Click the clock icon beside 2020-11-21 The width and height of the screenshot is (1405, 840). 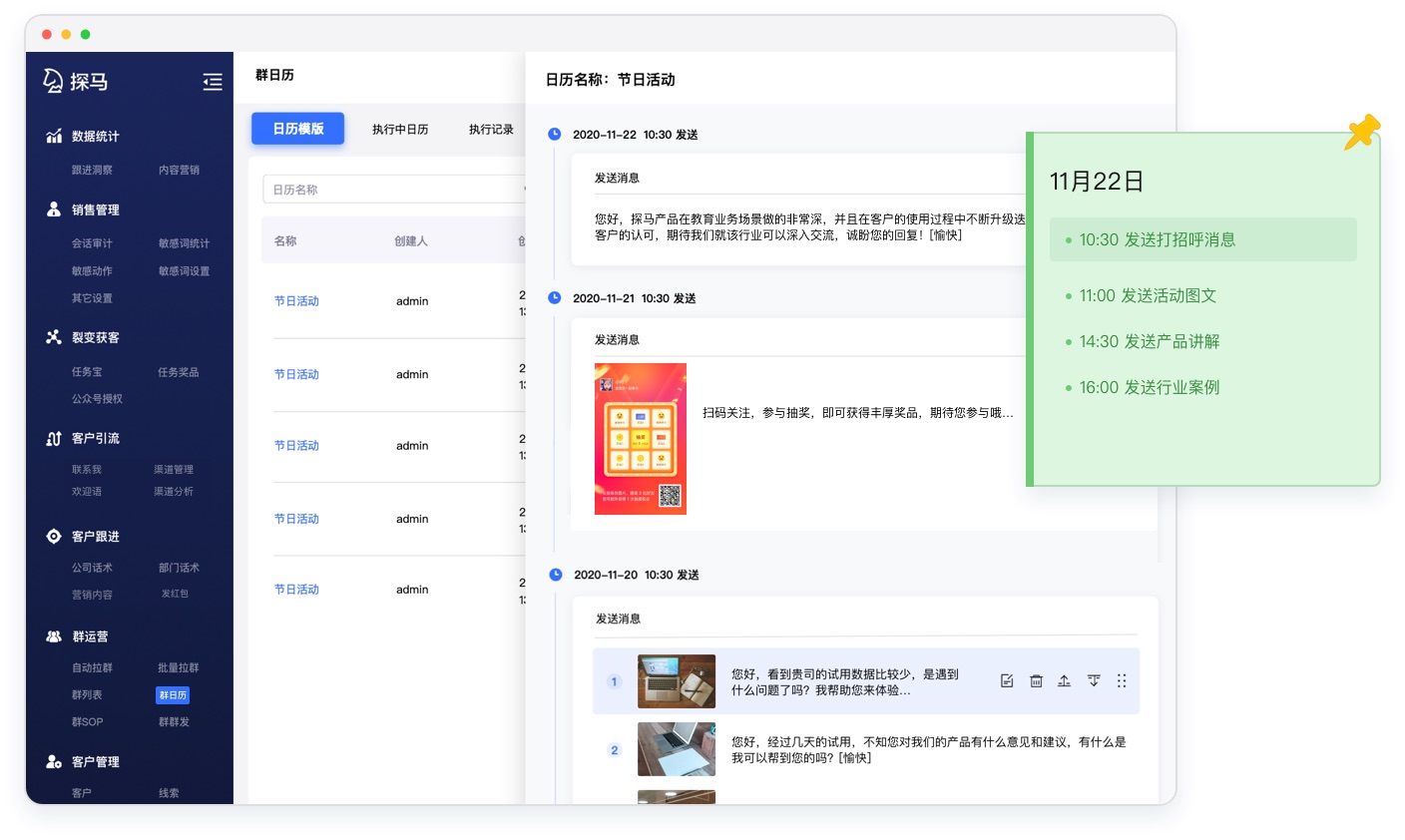555,297
